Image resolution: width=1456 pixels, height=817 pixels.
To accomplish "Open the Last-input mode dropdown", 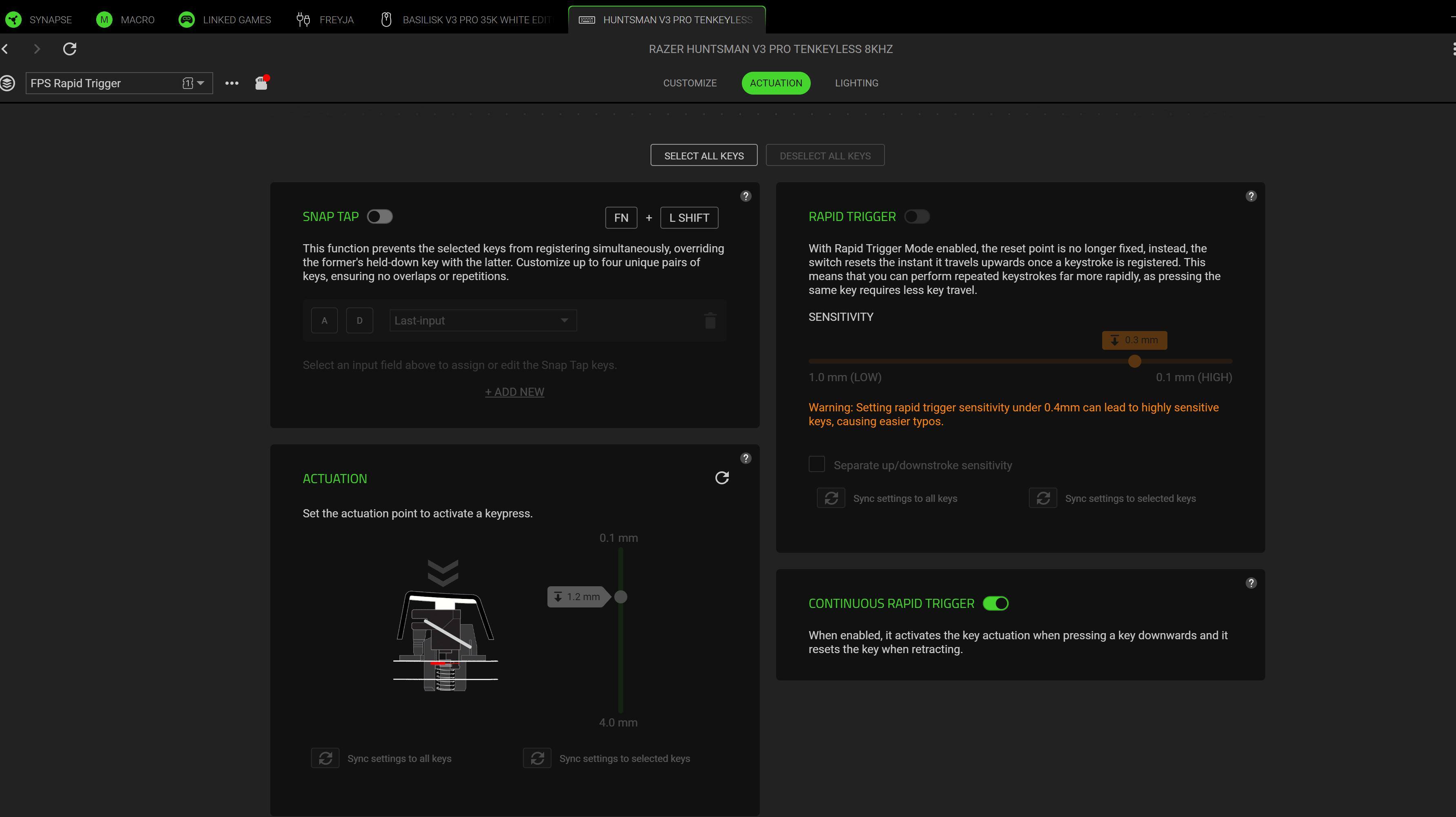I will pyautogui.click(x=482, y=320).
